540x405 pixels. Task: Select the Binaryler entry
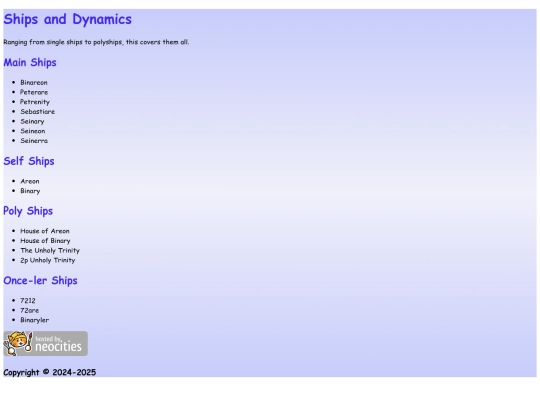[34, 320]
